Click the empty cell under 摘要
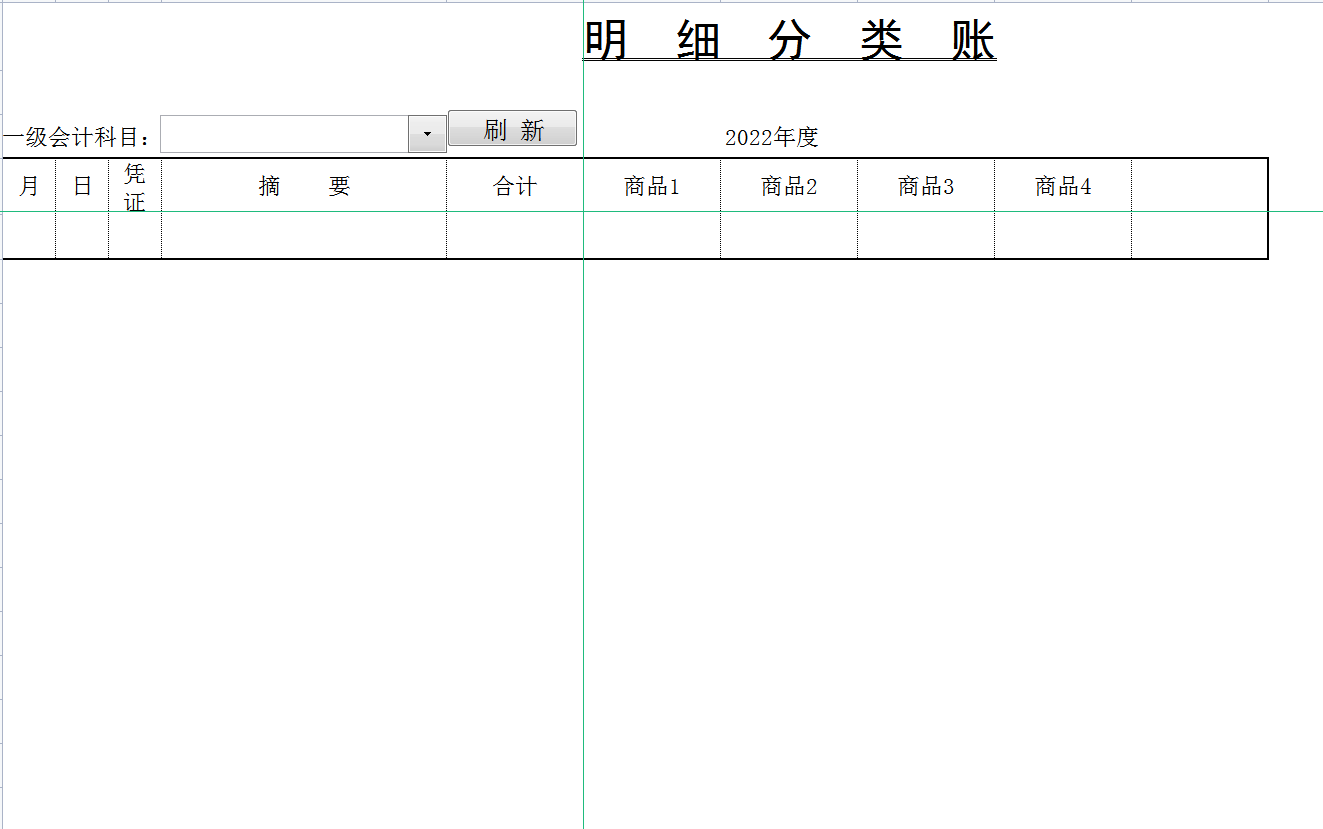Viewport: 1323px width, 829px height. point(304,235)
